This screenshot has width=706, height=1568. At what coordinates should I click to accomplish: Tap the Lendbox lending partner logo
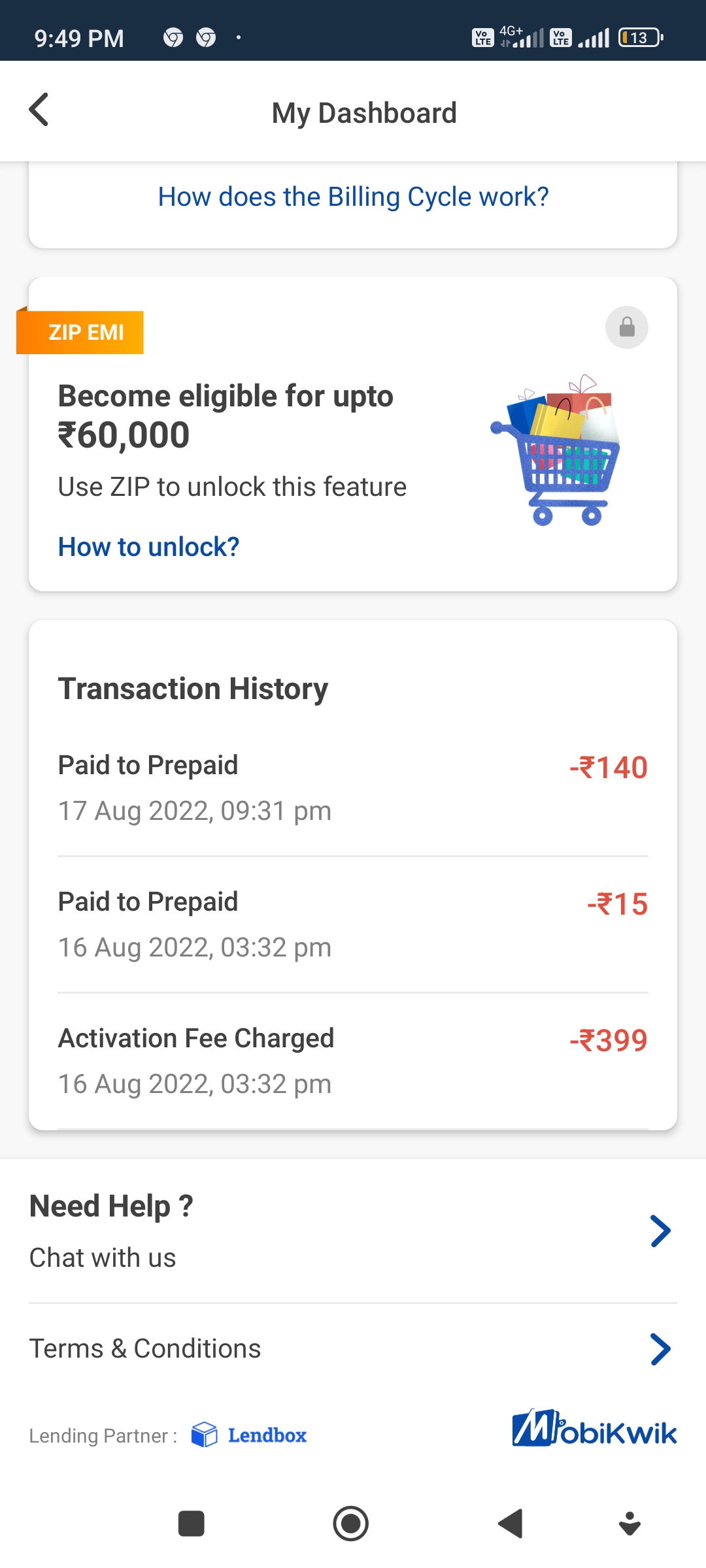tap(249, 1435)
